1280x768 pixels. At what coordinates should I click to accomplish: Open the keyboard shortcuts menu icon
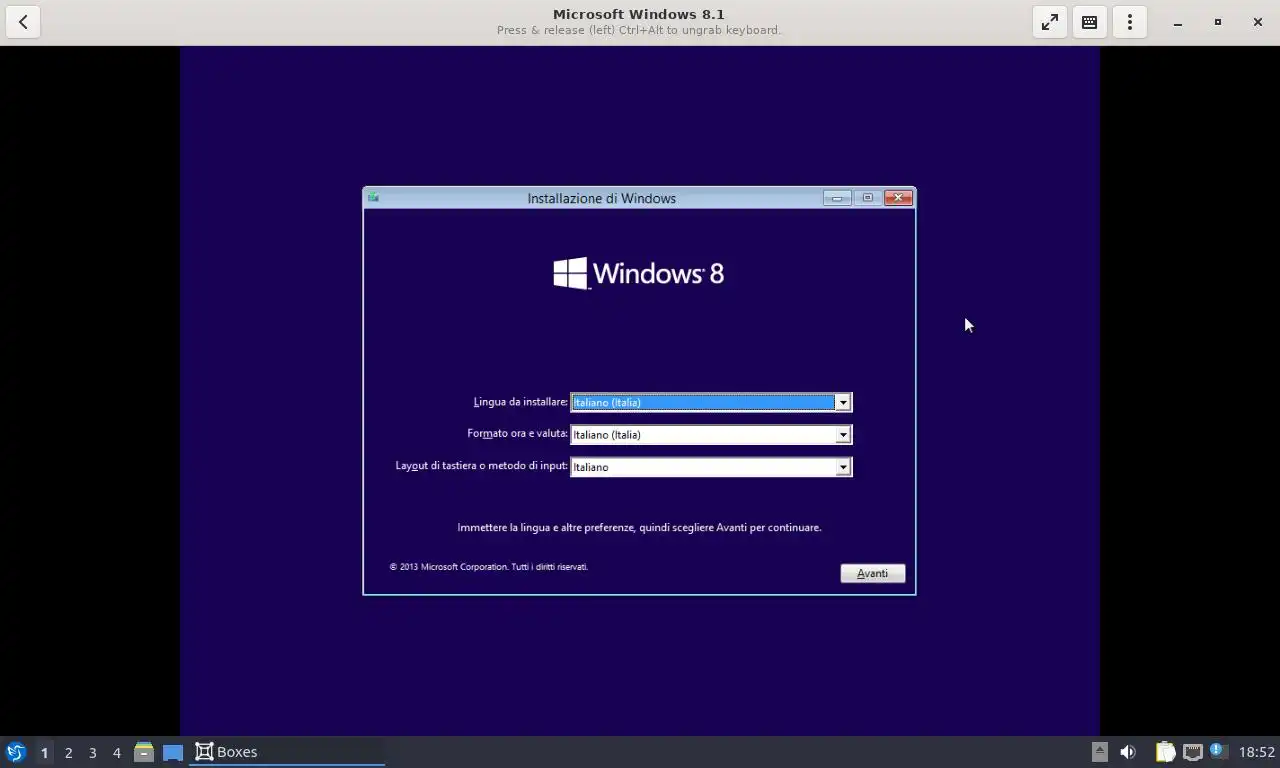click(1090, 22)
